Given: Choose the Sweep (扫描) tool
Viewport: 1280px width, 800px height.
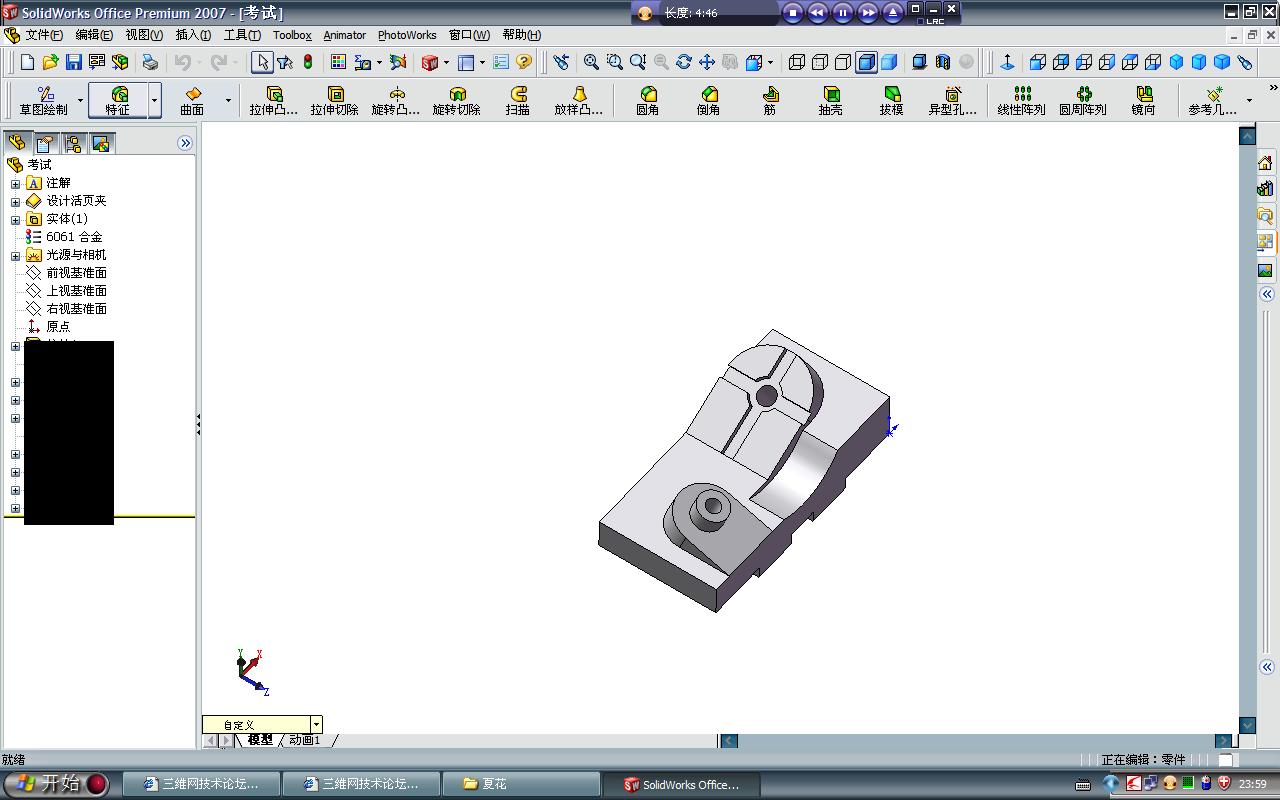Looking at the screenshot, I should (518, 100).
